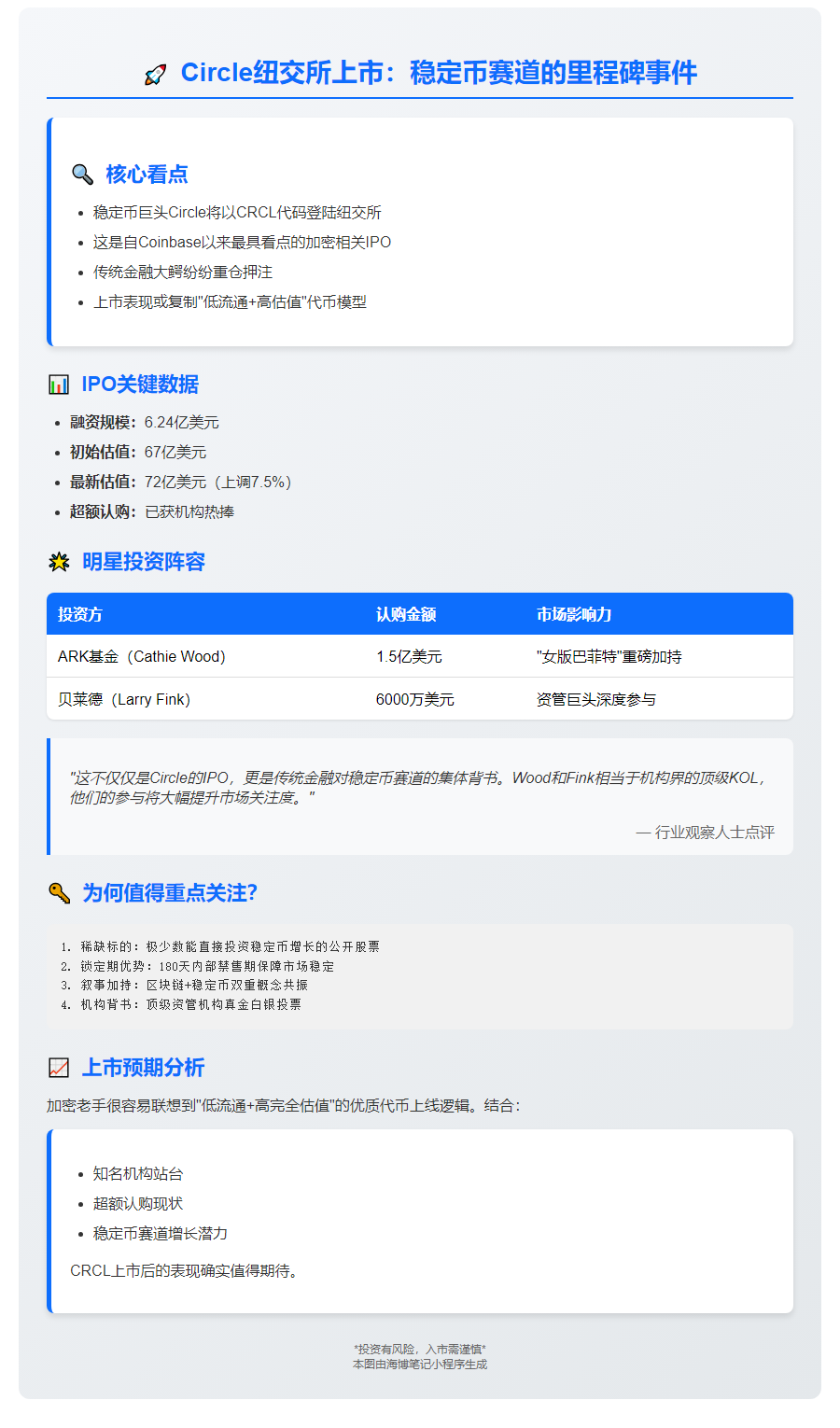Click the disclaimer 投资有风险，入市需谨慎
The width and height of the screenshot is (840, 1428).
tap(420, 1350)
